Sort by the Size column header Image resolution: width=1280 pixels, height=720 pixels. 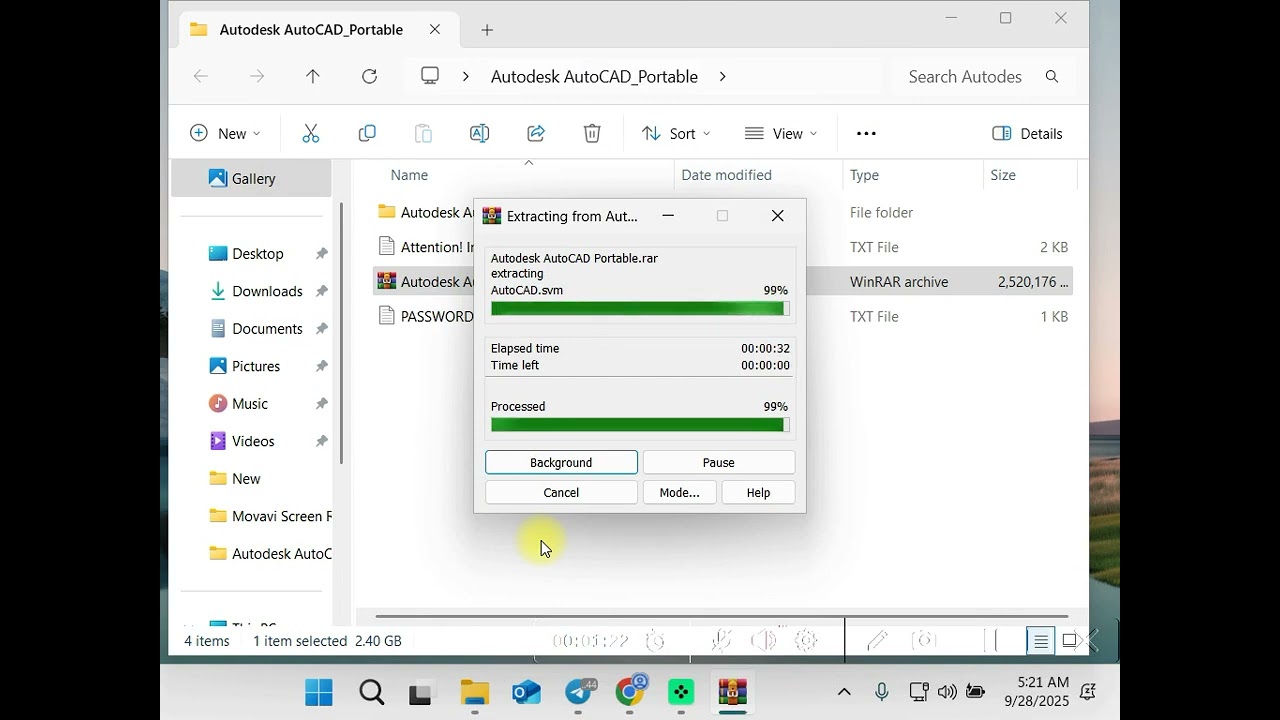pyautogui.click(x=1002, y=175)
